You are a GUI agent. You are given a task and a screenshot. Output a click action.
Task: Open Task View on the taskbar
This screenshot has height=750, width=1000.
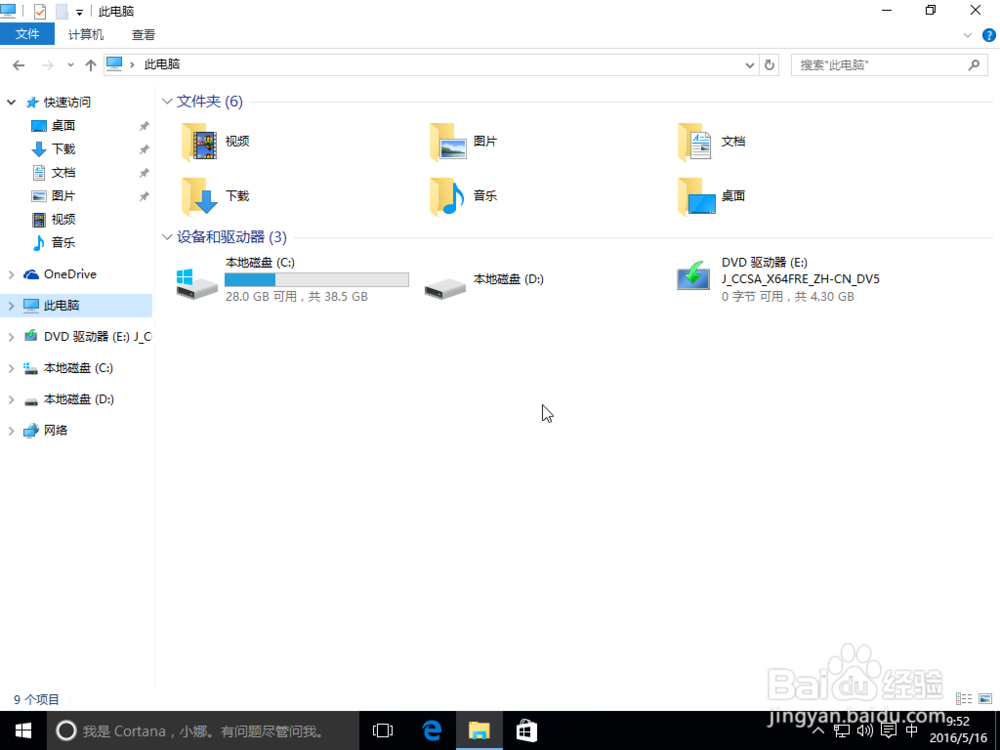click(x=383, y=731)
